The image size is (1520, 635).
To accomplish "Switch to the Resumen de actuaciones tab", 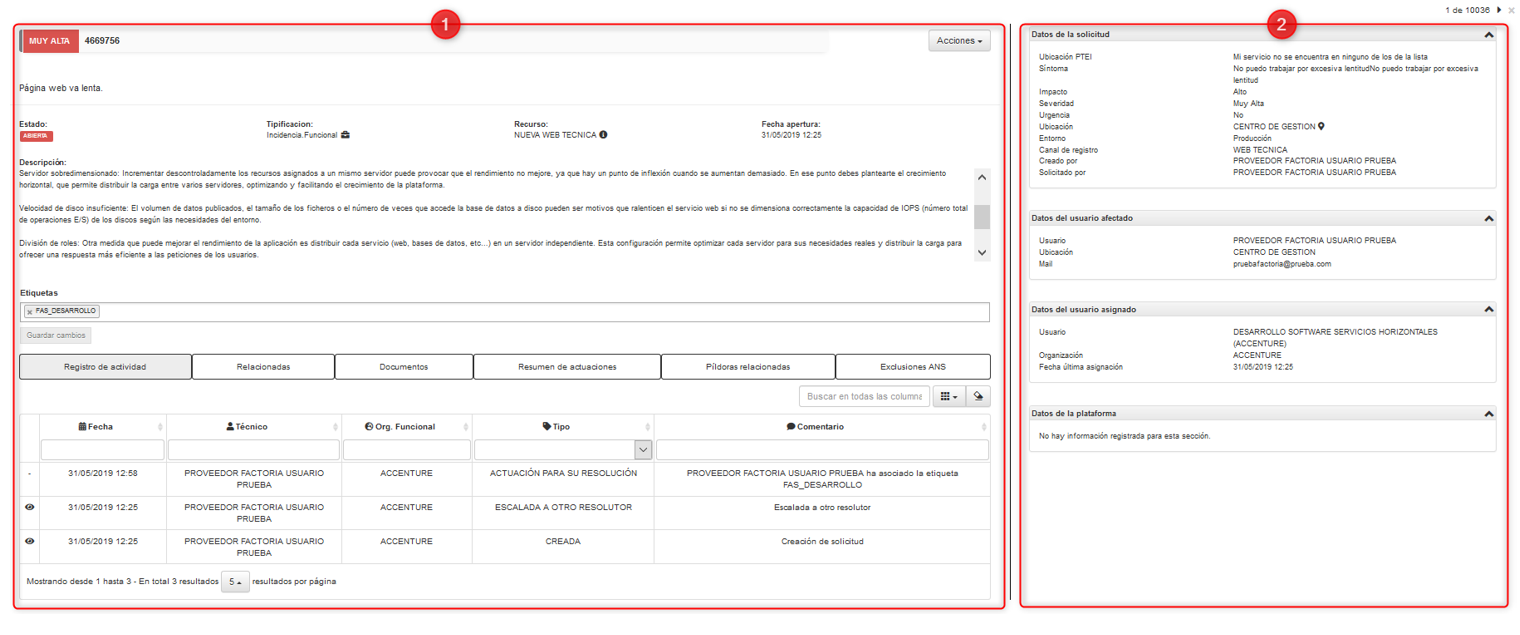I will click(567, 367).
